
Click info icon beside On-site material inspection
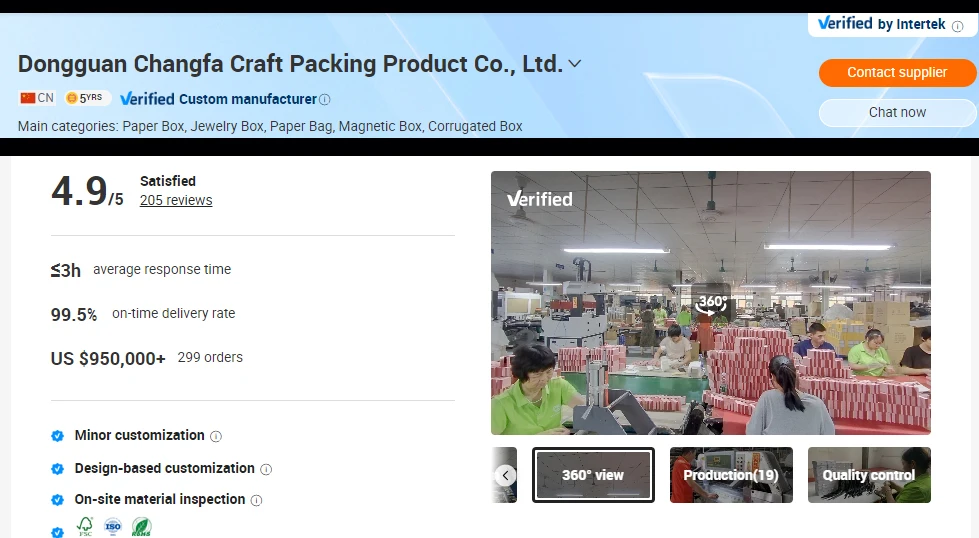click(x=257, y=500)
